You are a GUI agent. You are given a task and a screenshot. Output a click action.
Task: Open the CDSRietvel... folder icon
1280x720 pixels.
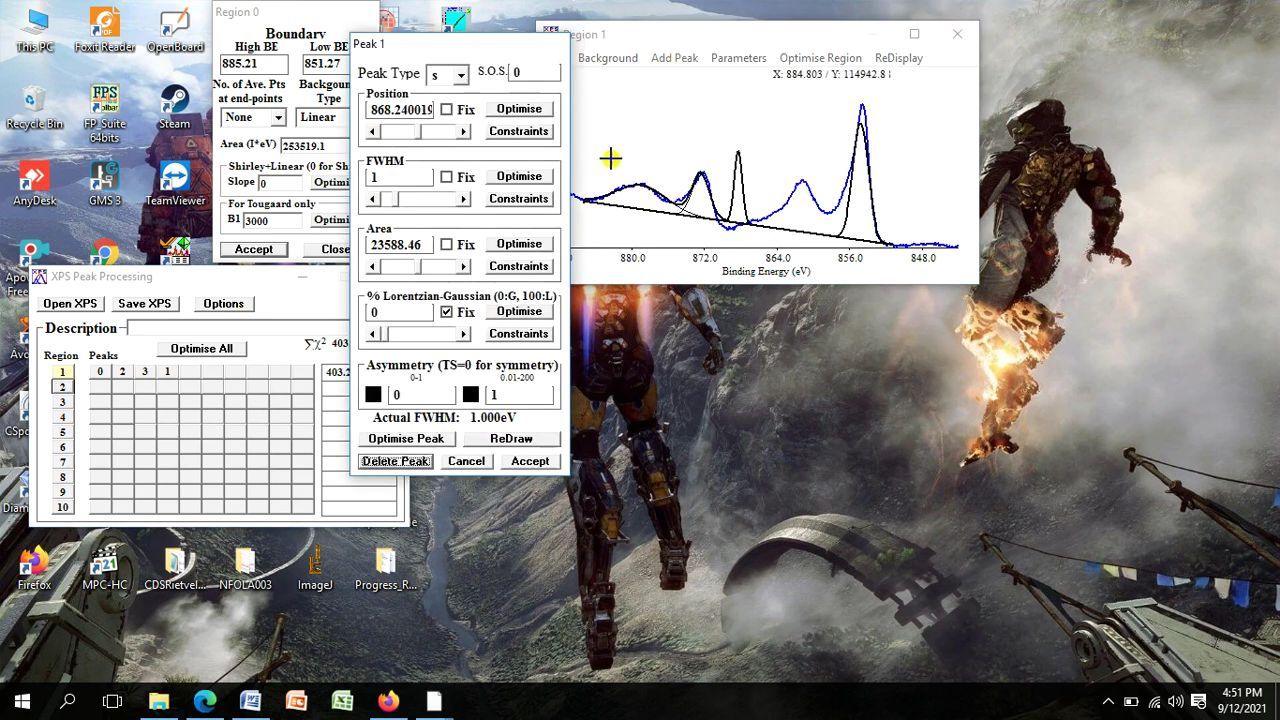tap(175, 568)
